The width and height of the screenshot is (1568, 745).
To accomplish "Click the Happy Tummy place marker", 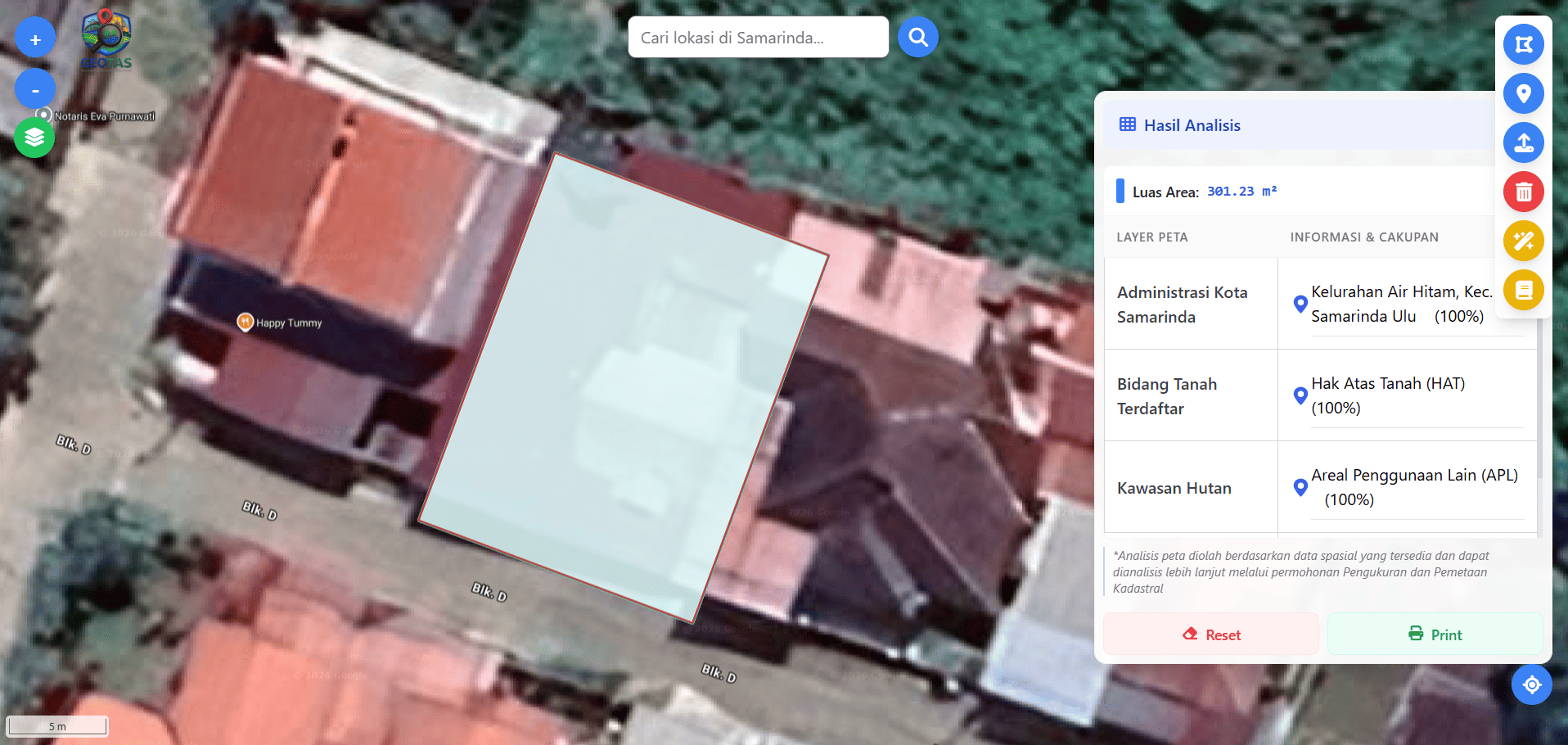I will click(245, 322).
